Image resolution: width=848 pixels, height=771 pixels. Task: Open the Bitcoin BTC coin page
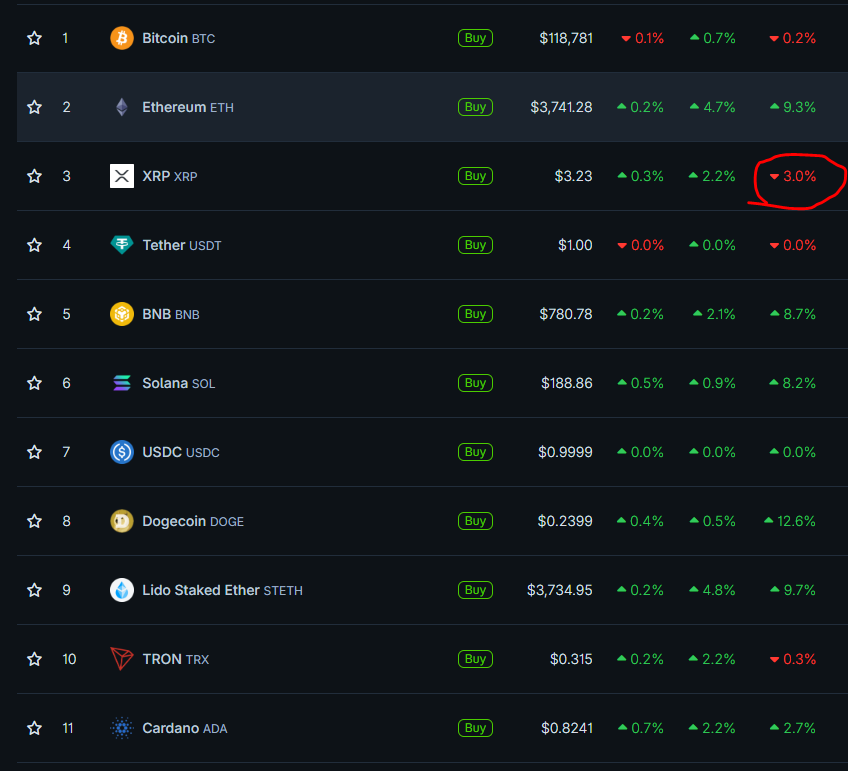[x=178, y=38]
